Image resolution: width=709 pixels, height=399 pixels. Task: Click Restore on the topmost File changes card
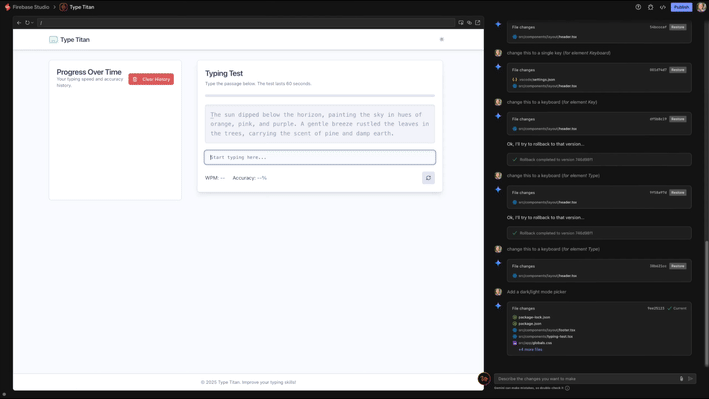[x=677, y=27]
